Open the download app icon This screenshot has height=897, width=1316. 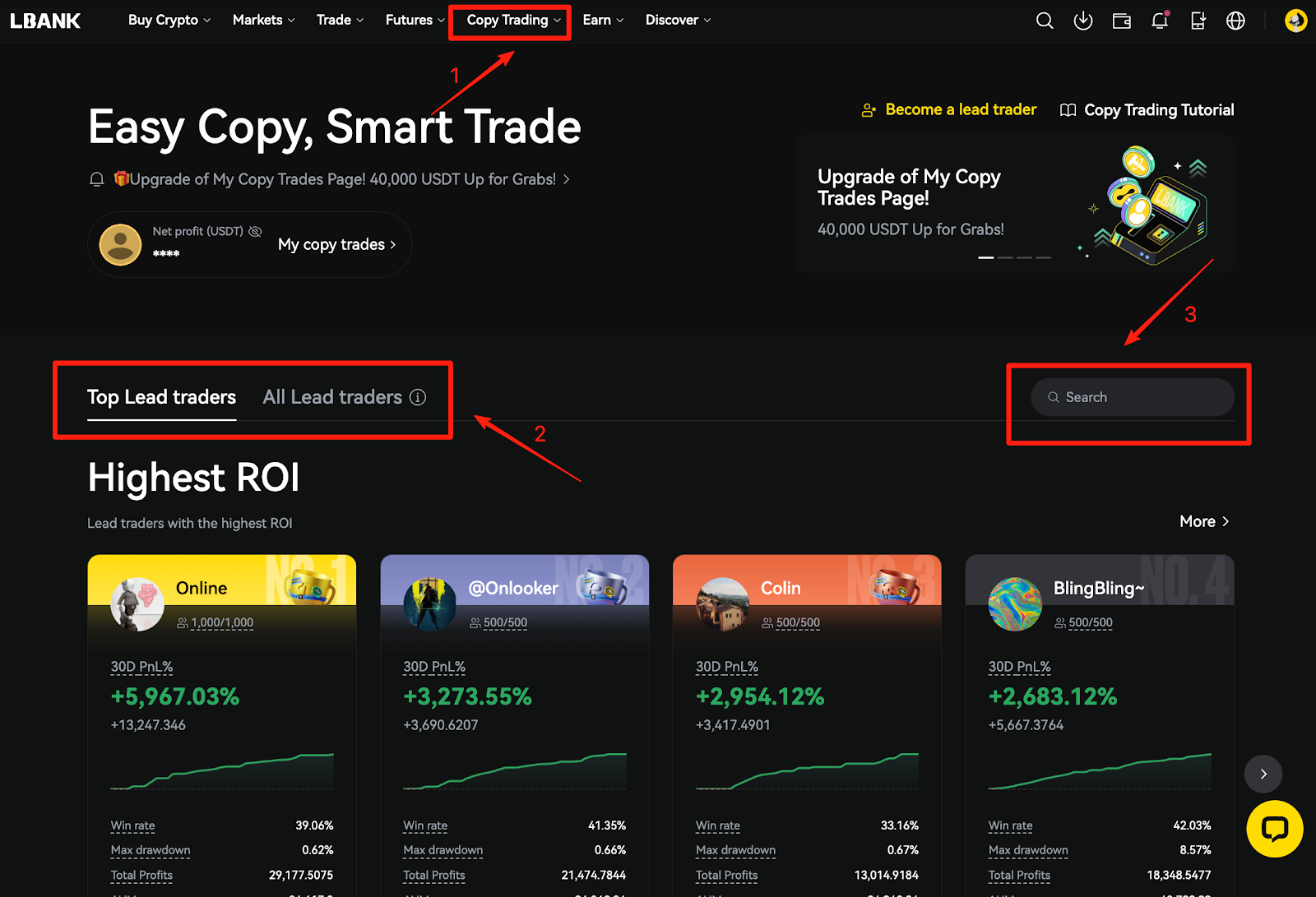1082,21
